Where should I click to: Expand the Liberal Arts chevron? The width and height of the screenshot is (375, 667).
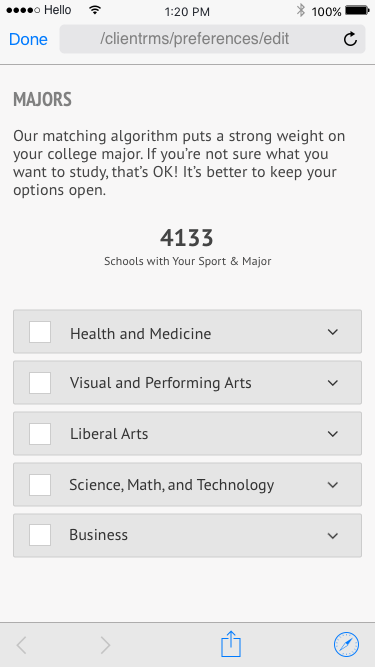(x=333, y=434)
